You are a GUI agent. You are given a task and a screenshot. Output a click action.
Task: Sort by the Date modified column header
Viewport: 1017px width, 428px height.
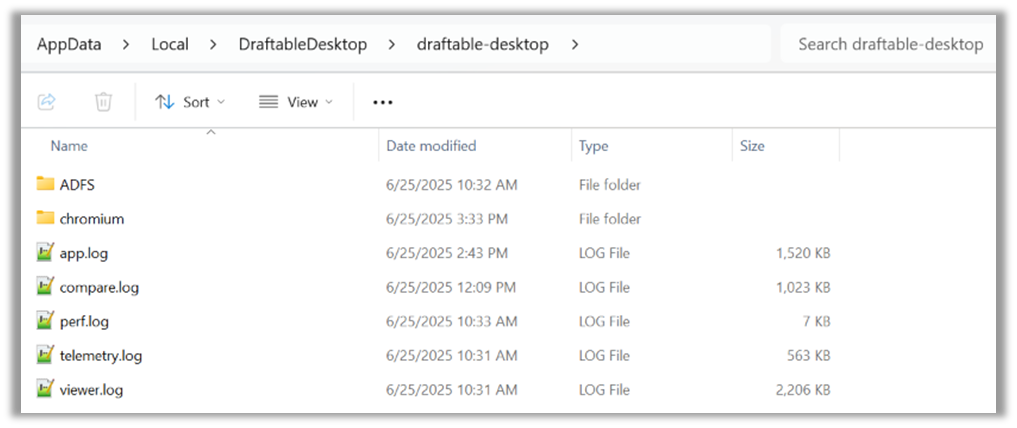(431, 146)
